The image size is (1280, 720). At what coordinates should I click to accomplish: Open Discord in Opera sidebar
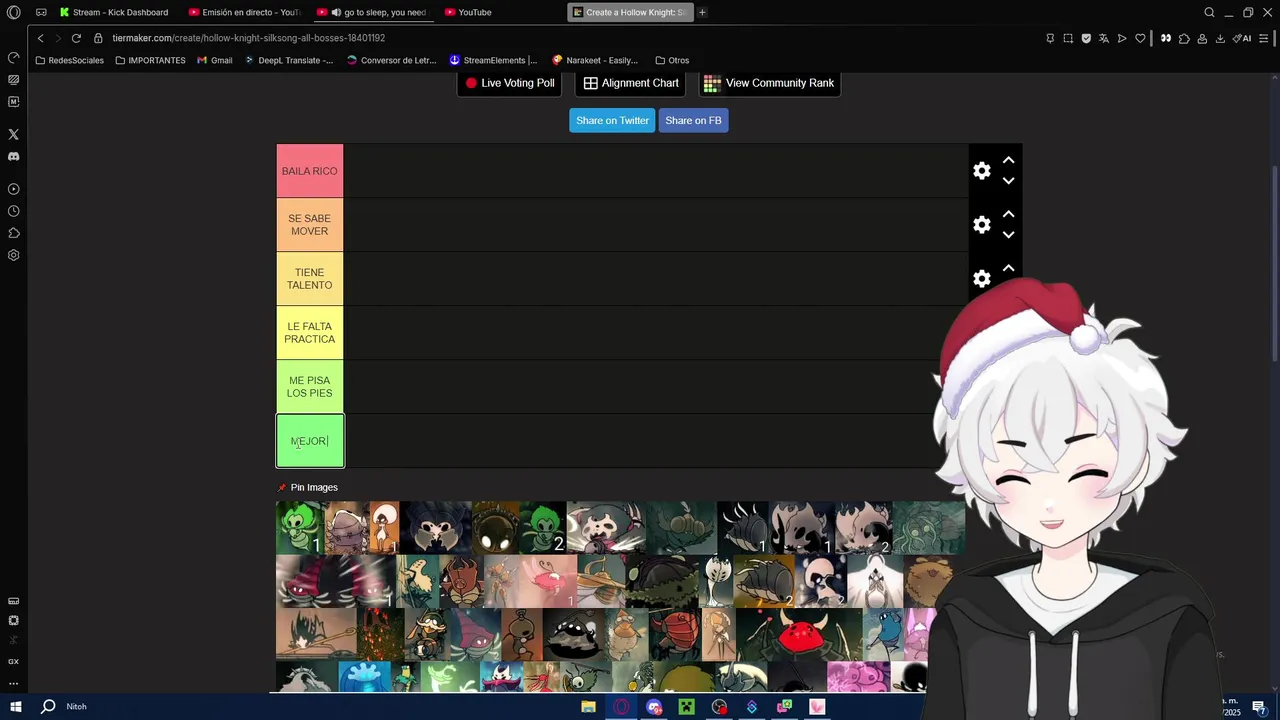[x=13, y=157]
